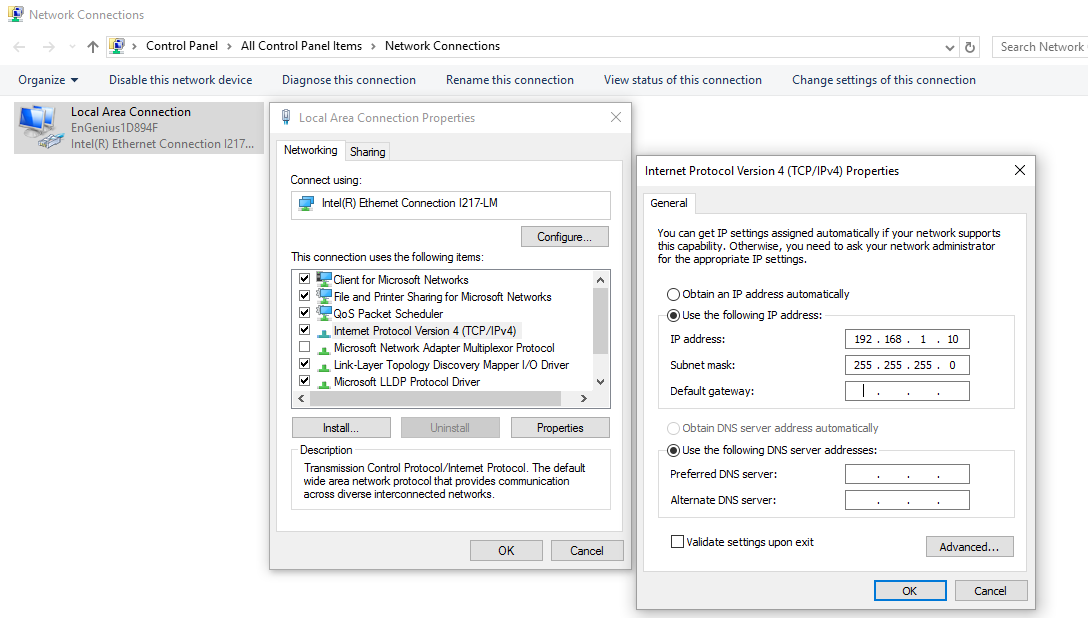1088x618 pixels.
Task: Toggle the Microsoft LLDP Protocol Driver checkbox
Action: coord(304,381)
